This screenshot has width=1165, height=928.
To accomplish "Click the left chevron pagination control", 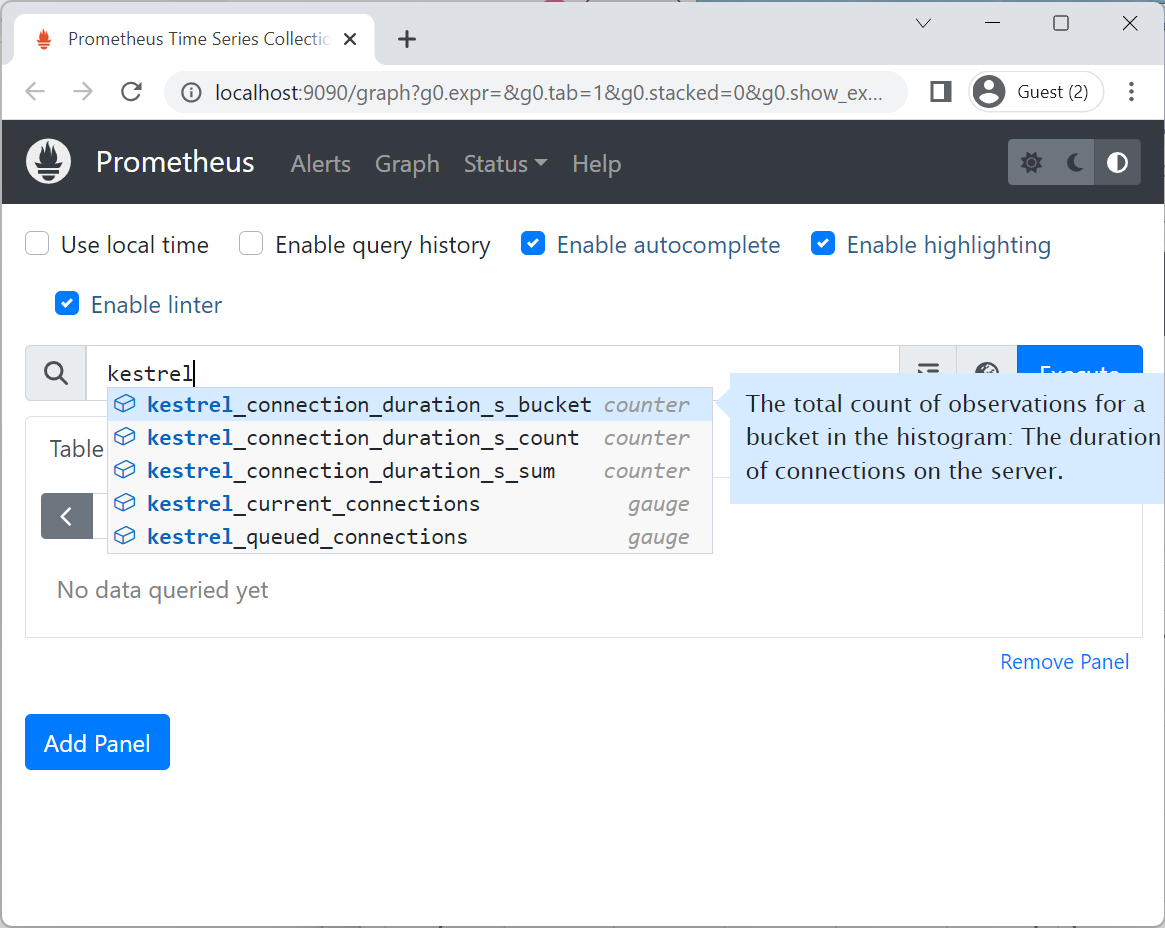I will 67,516.
